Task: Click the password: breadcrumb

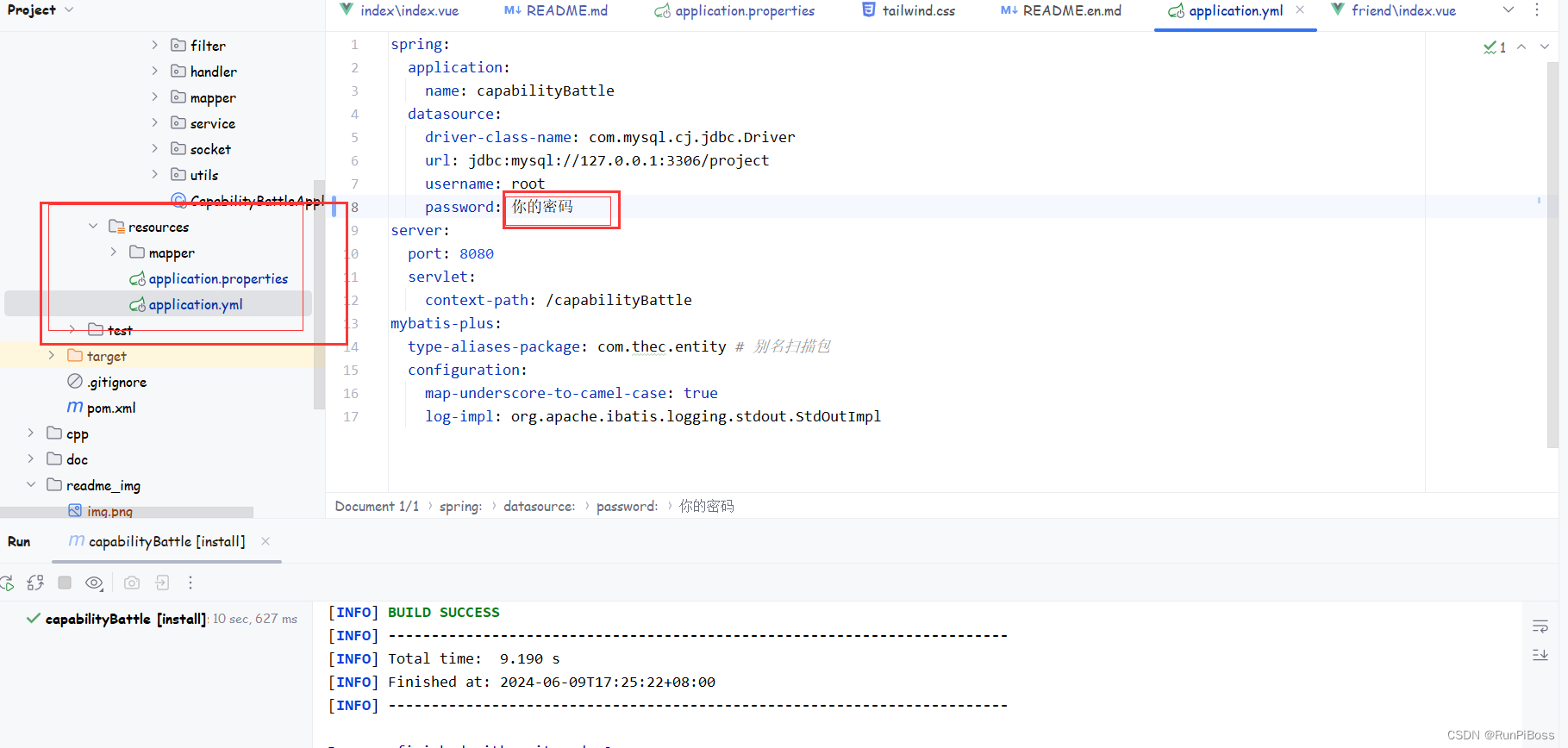Action: tap(627, 506)
